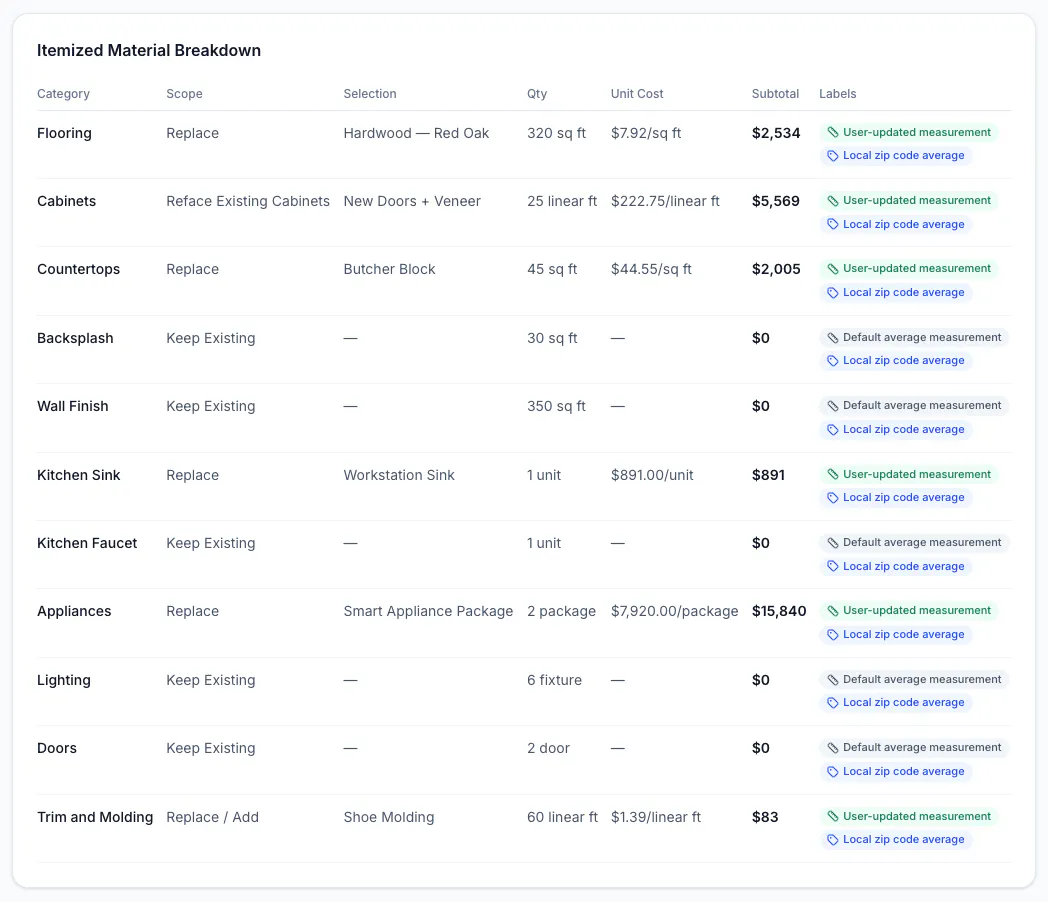The image size is (1048, 902).
Task: Click the Unit Cost column header
Action: click(x=637, y=94)
